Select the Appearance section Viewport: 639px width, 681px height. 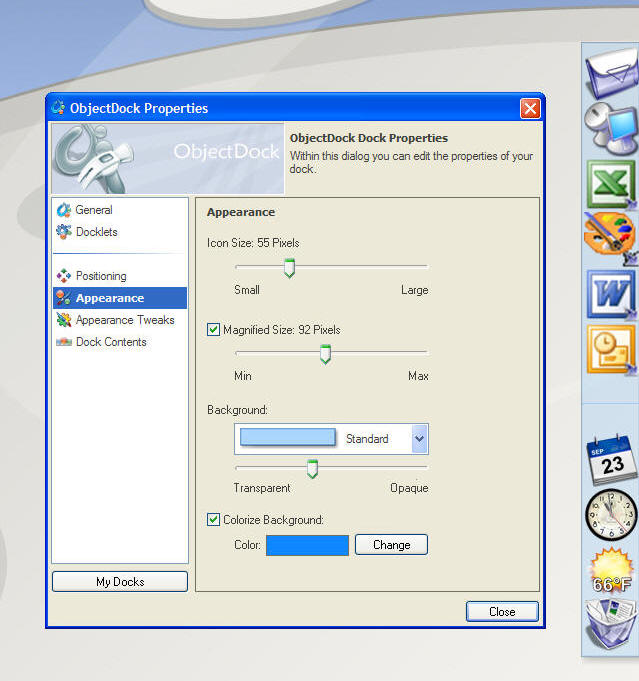coord(120,298)
